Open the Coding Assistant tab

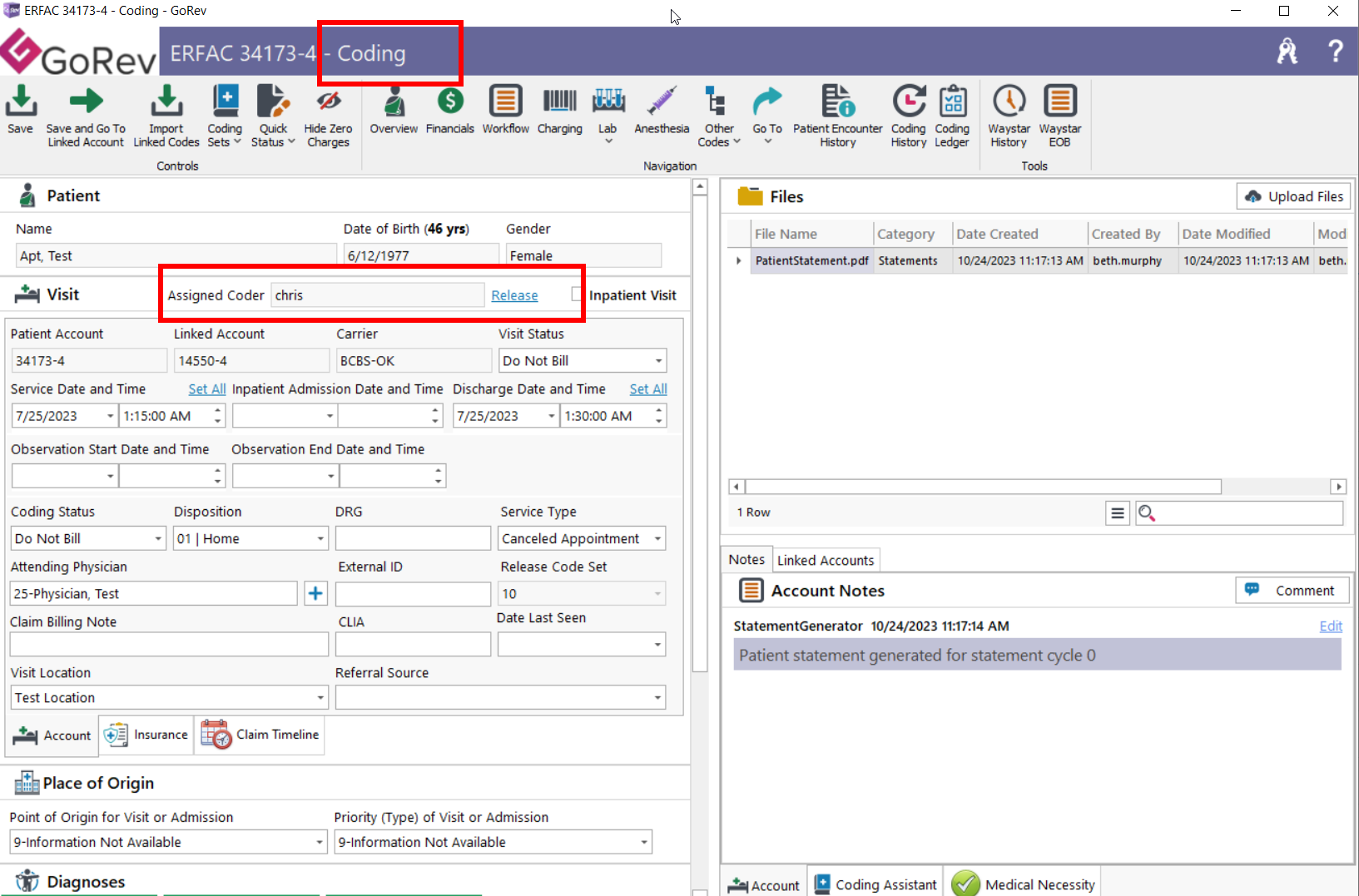tap(875, 884)
